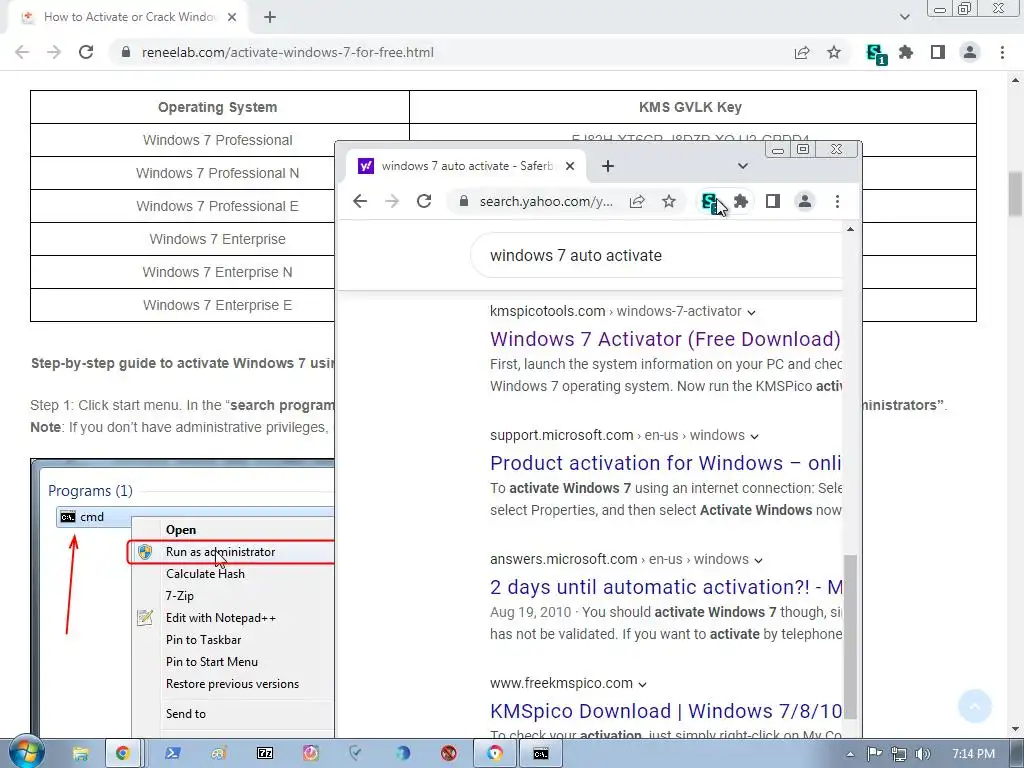The image size is (1024, 768).
Task: Click Yahoo window vertical scrollbar thumb
Action: 850,637
